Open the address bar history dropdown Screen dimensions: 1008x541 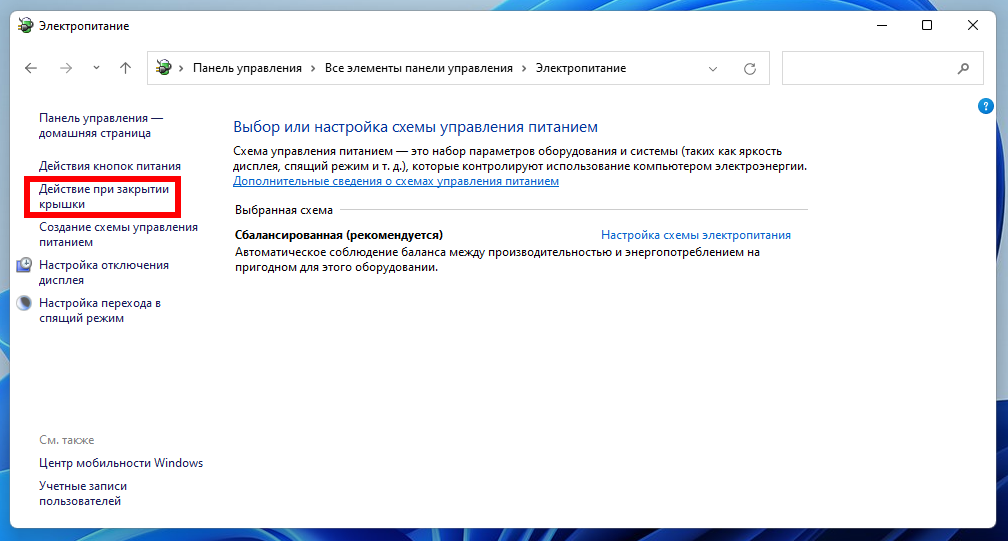(x=713, y=69)
